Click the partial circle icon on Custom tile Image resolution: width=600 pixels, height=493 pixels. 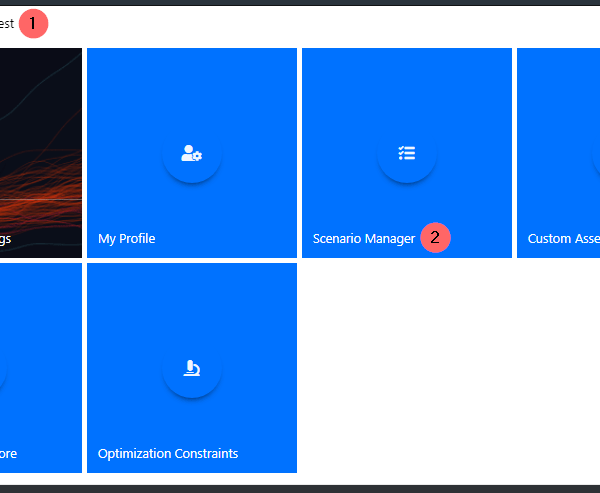(x=596, y=154)
